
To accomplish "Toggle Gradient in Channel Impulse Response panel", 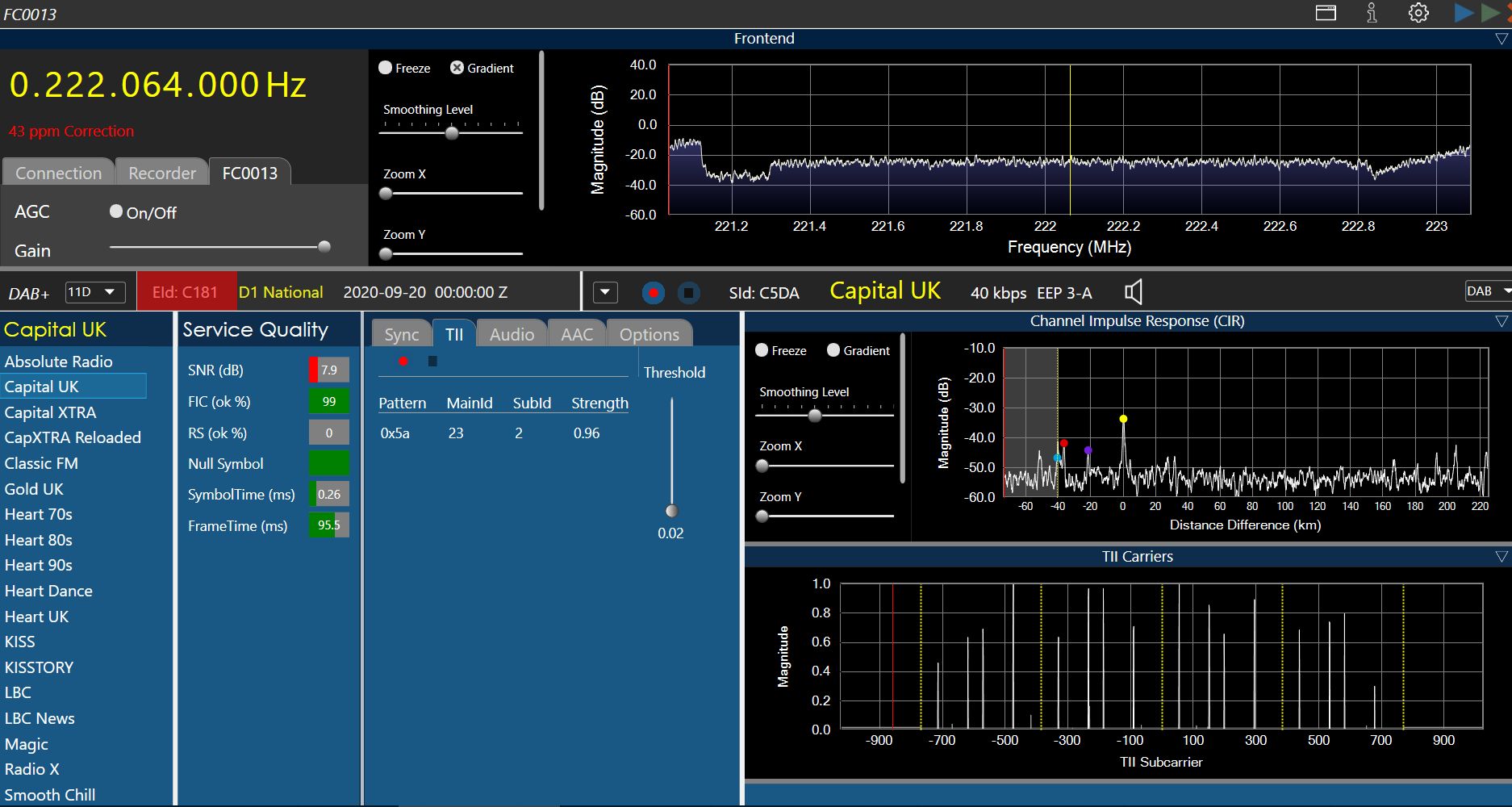I will pyautogui.click(x=833, y=350).
